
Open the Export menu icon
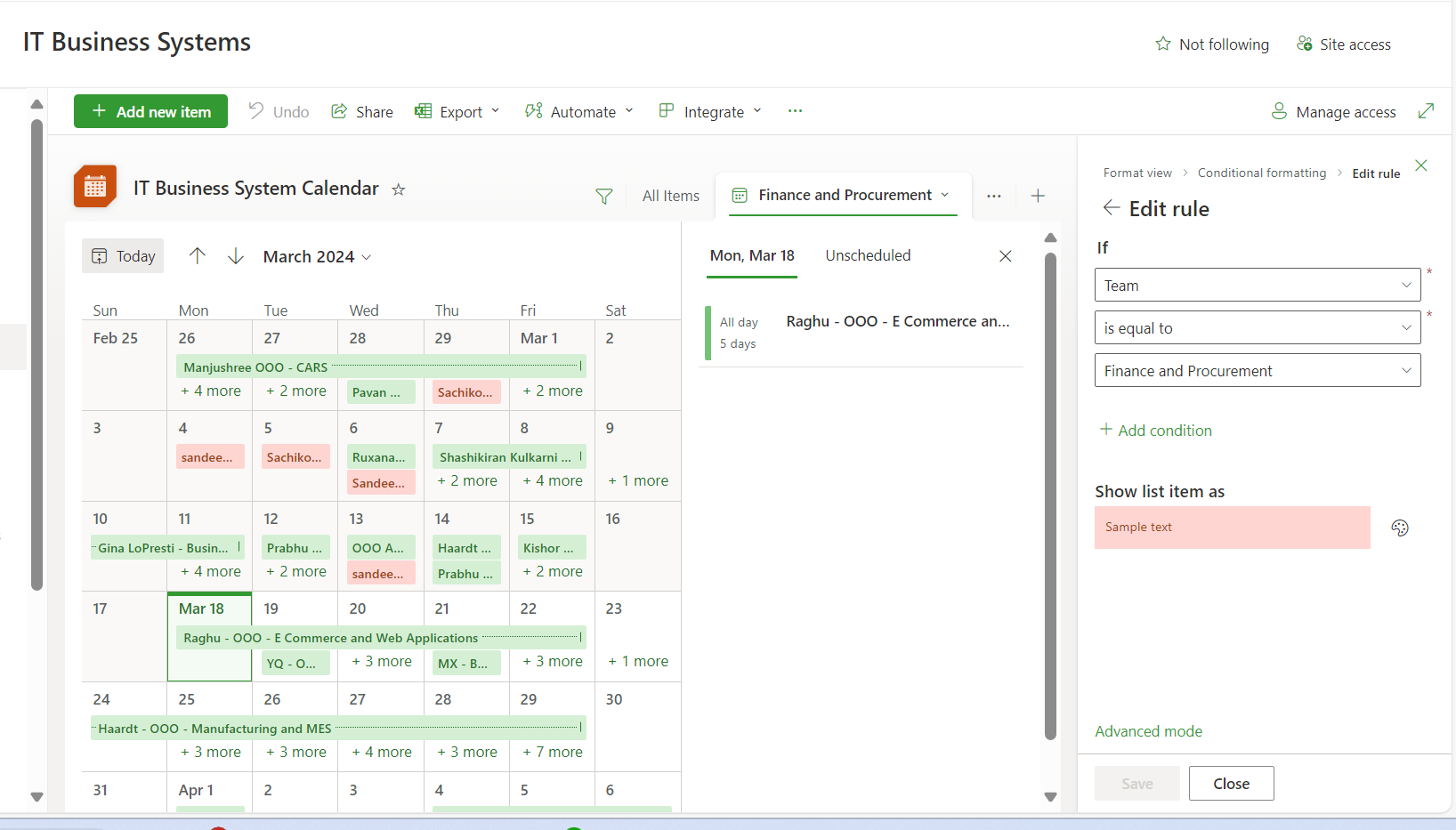422,111
